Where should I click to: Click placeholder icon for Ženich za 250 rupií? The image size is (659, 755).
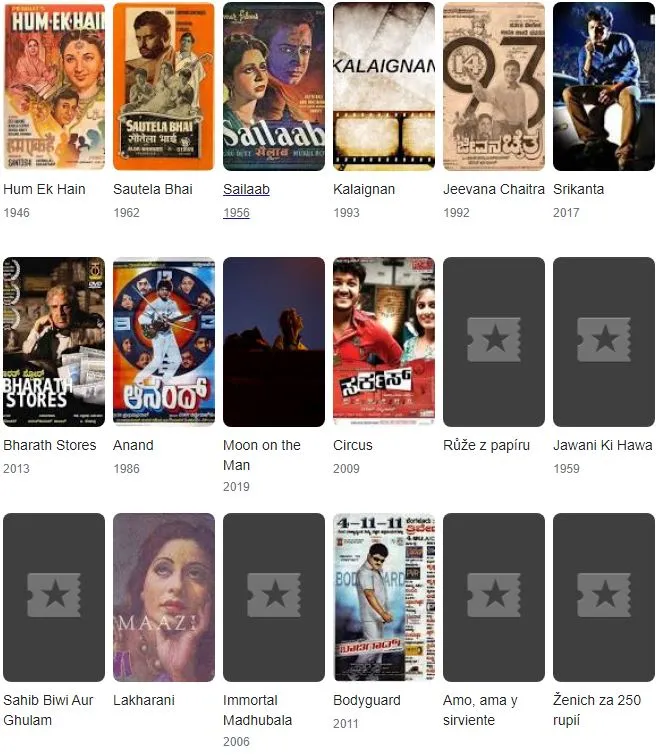(x=604, y=595)
